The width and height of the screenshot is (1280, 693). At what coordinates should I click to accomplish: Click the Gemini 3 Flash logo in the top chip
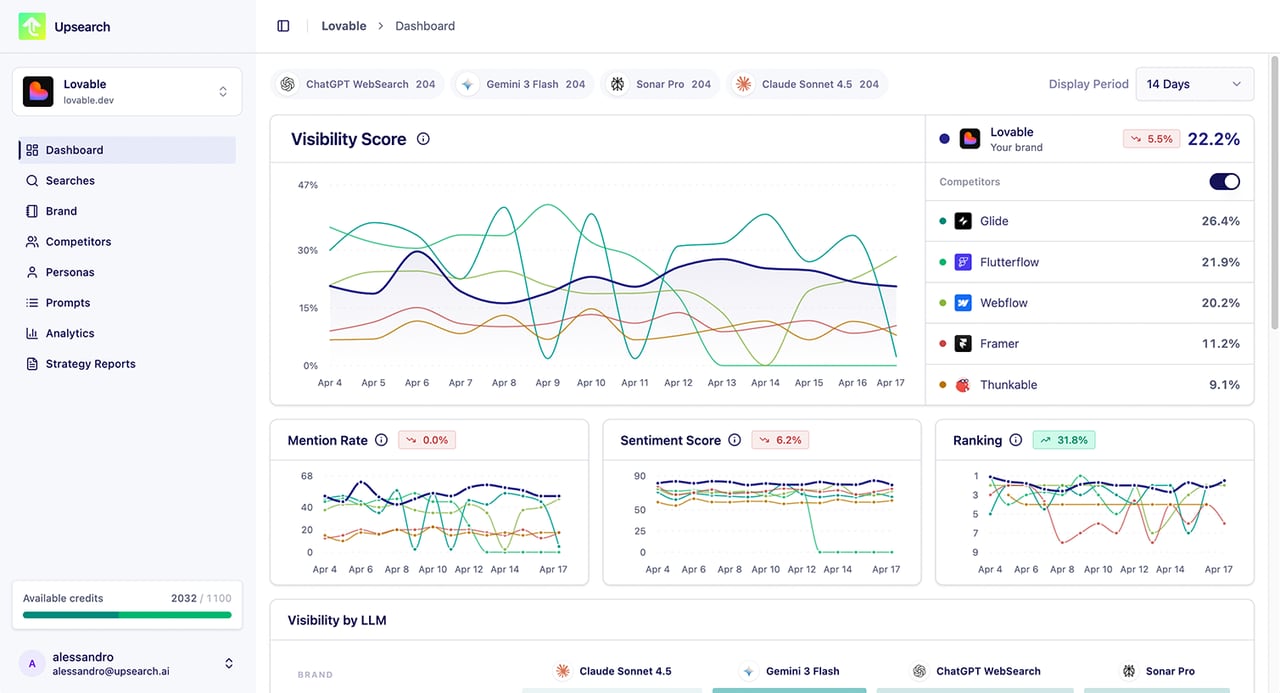(468, 84)
